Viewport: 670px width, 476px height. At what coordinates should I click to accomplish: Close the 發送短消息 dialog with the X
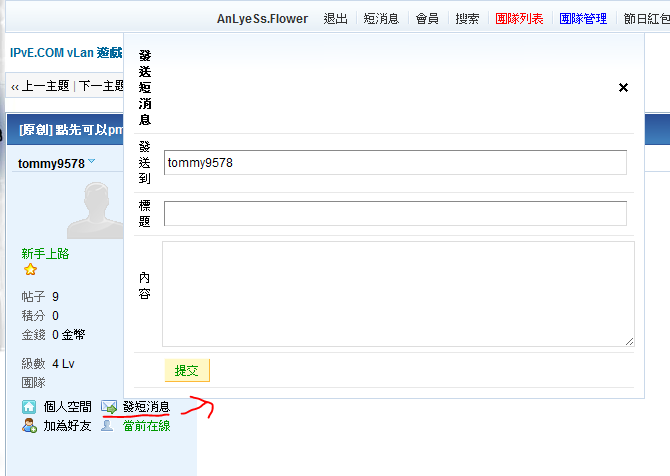click(x=623, y=88)
